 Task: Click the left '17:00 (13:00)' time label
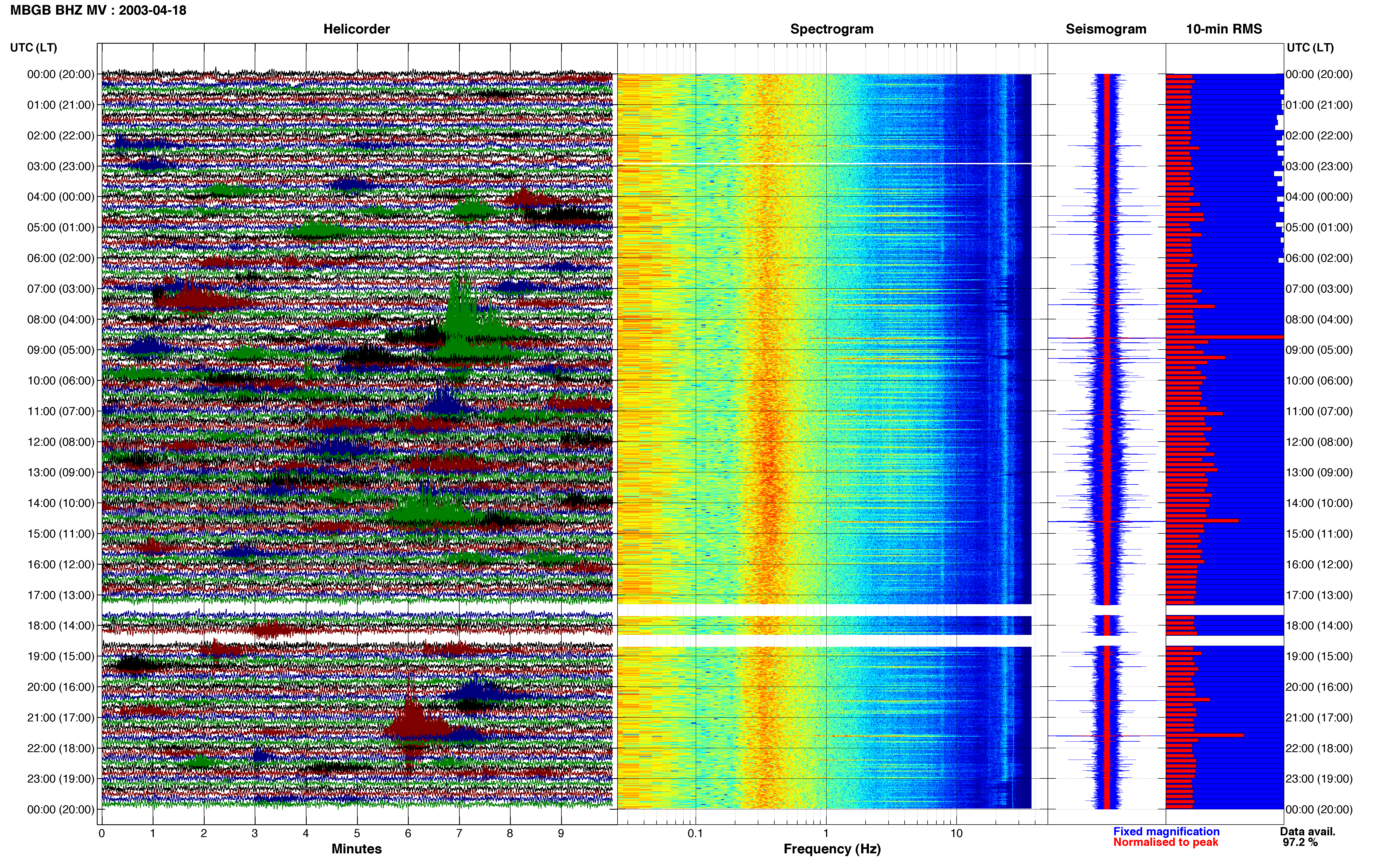[60, 595]
